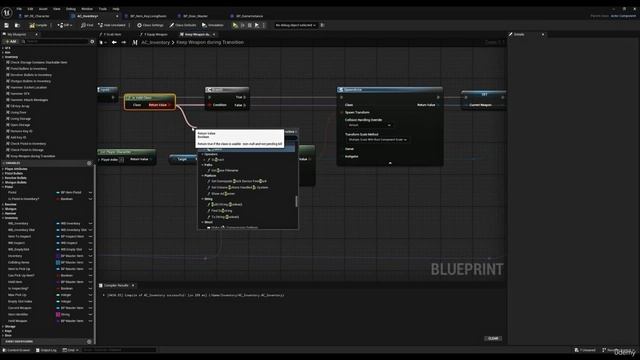The image size is (640, 360).
Task: Switch to BP_Door_Master tab
Action: [195, 16]
